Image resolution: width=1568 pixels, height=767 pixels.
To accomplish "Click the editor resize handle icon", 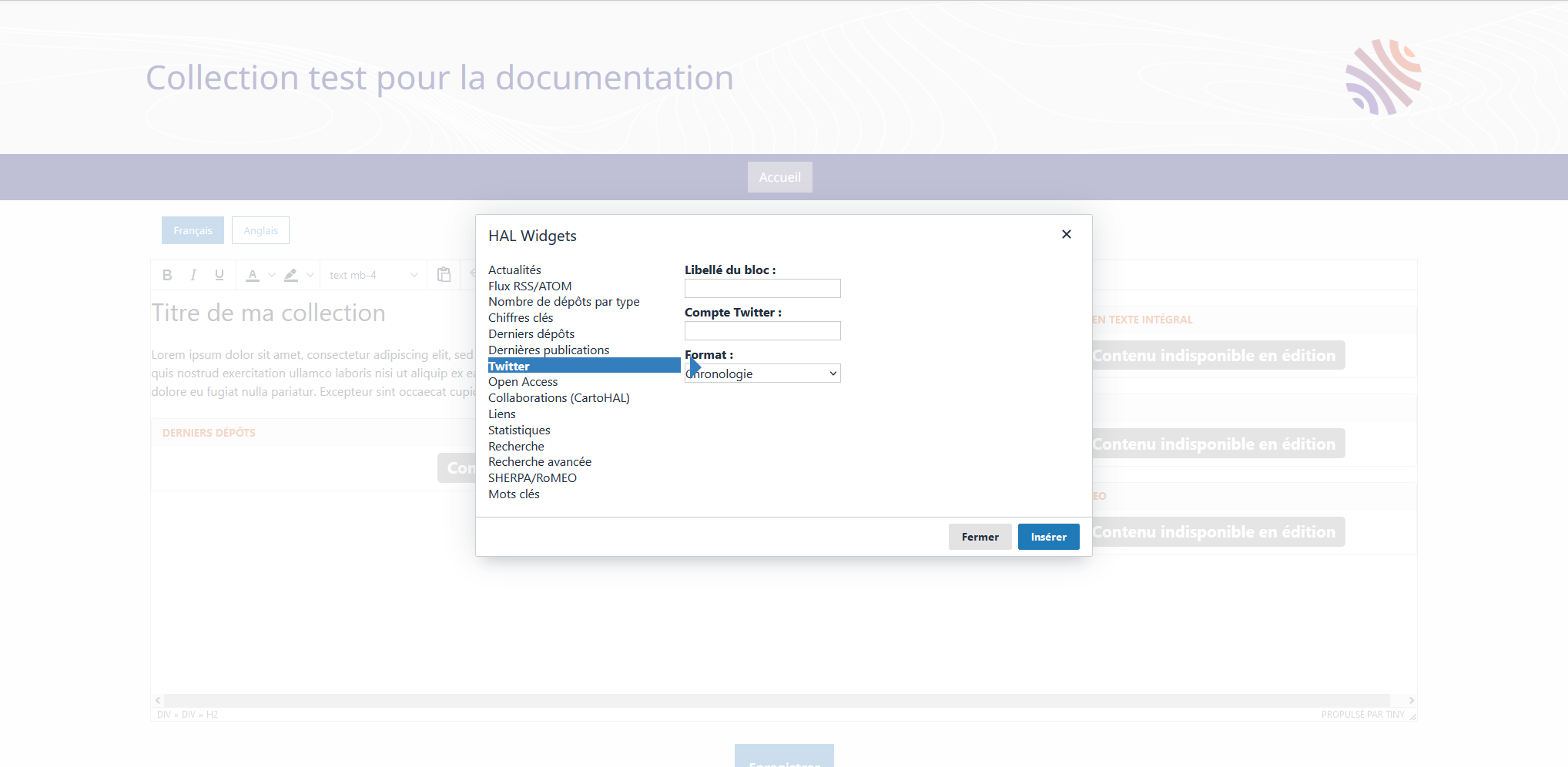I will [1412, 715].
